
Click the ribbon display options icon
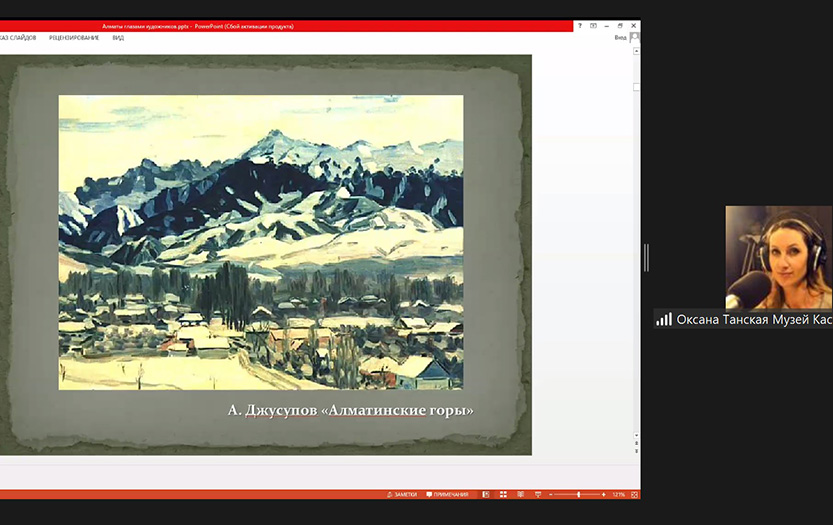click(x=593, y=26)
